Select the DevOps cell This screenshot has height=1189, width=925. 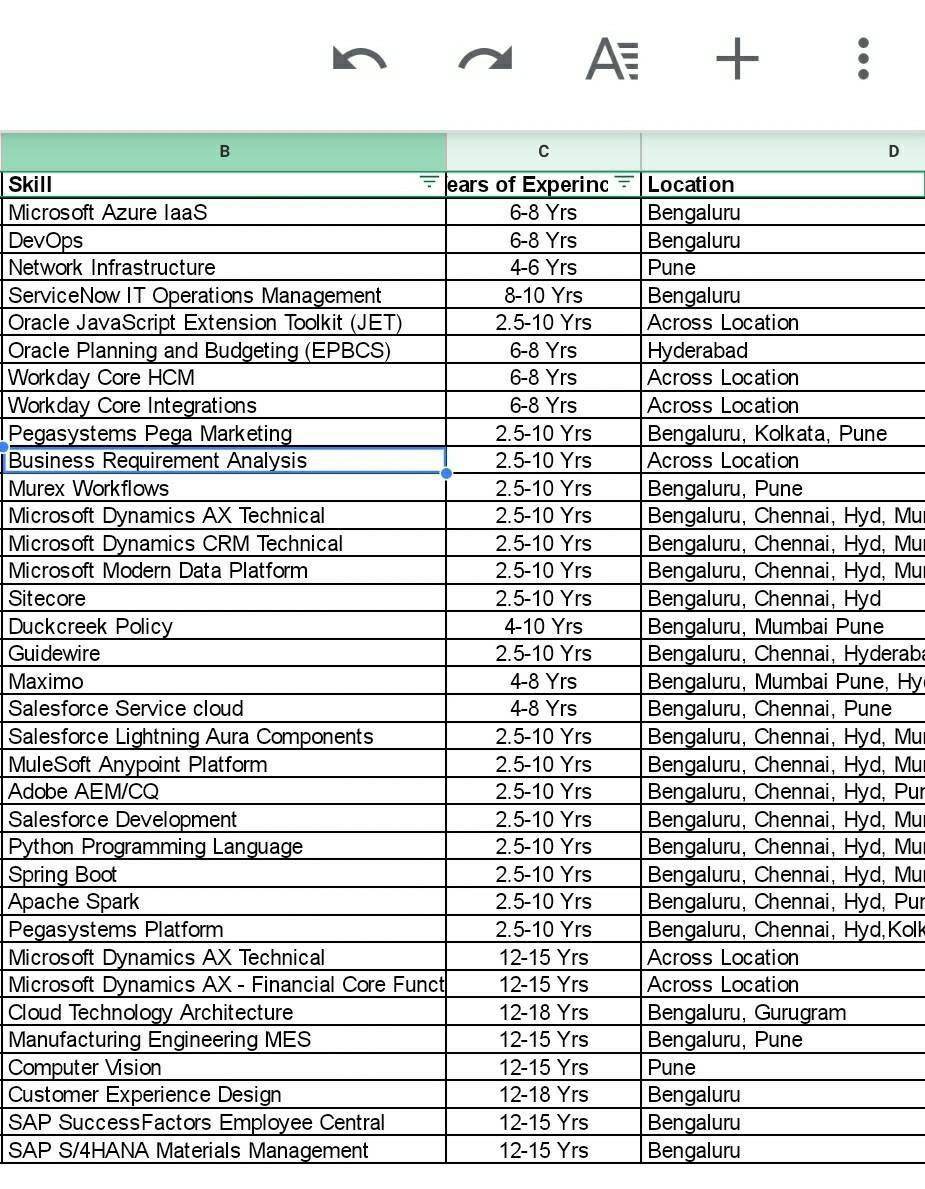[x=224, y=240]
